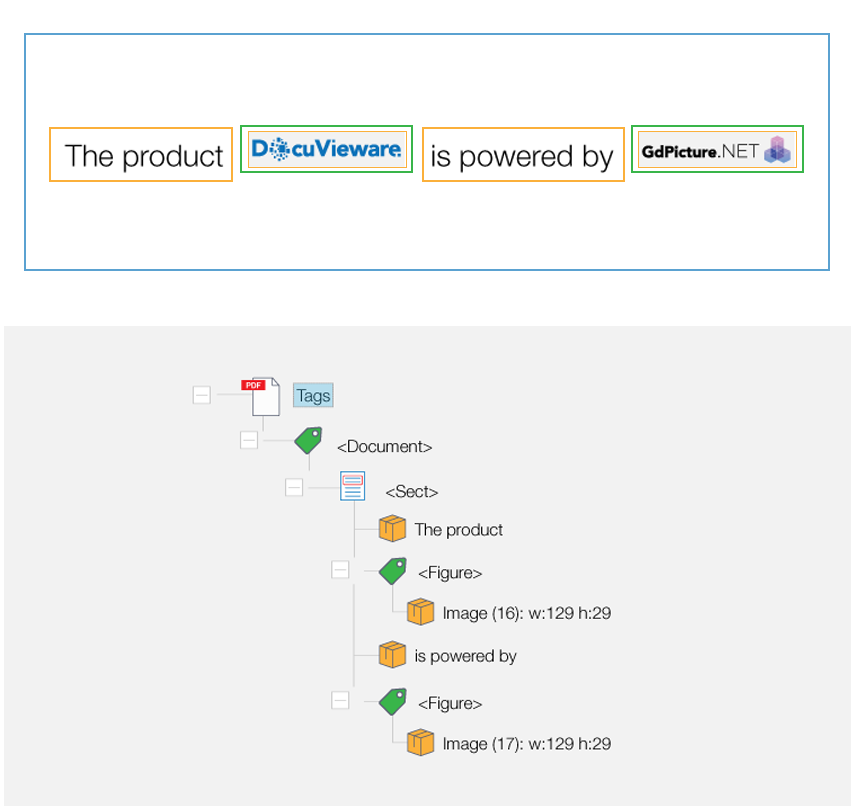
Task: Select the <Sect> label
Action: 412,492
